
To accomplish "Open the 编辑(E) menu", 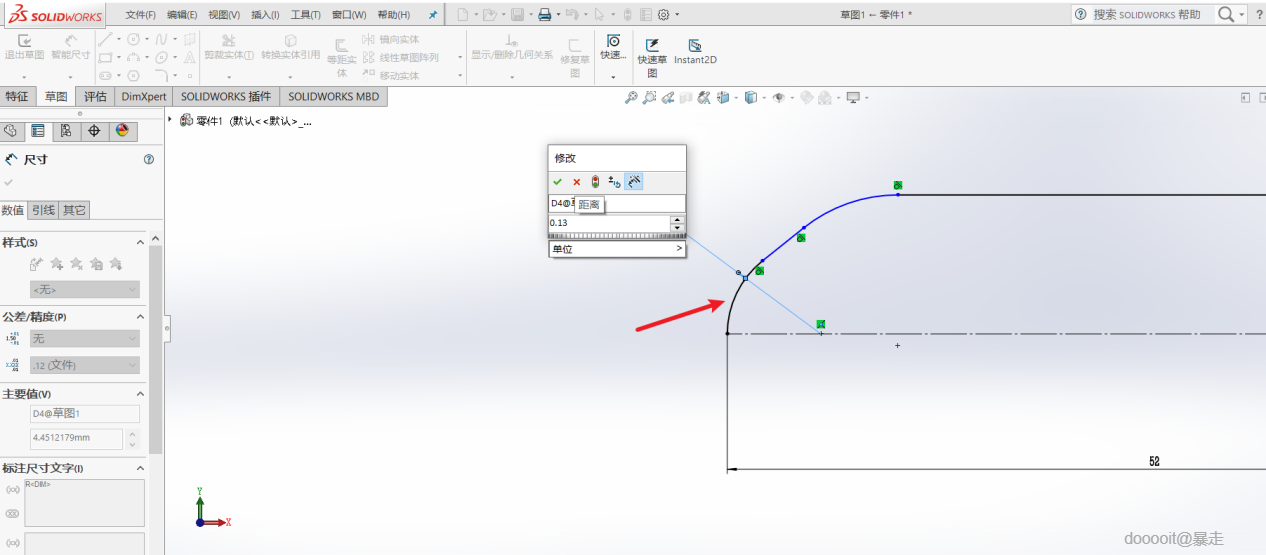I will tap(183, 15).
